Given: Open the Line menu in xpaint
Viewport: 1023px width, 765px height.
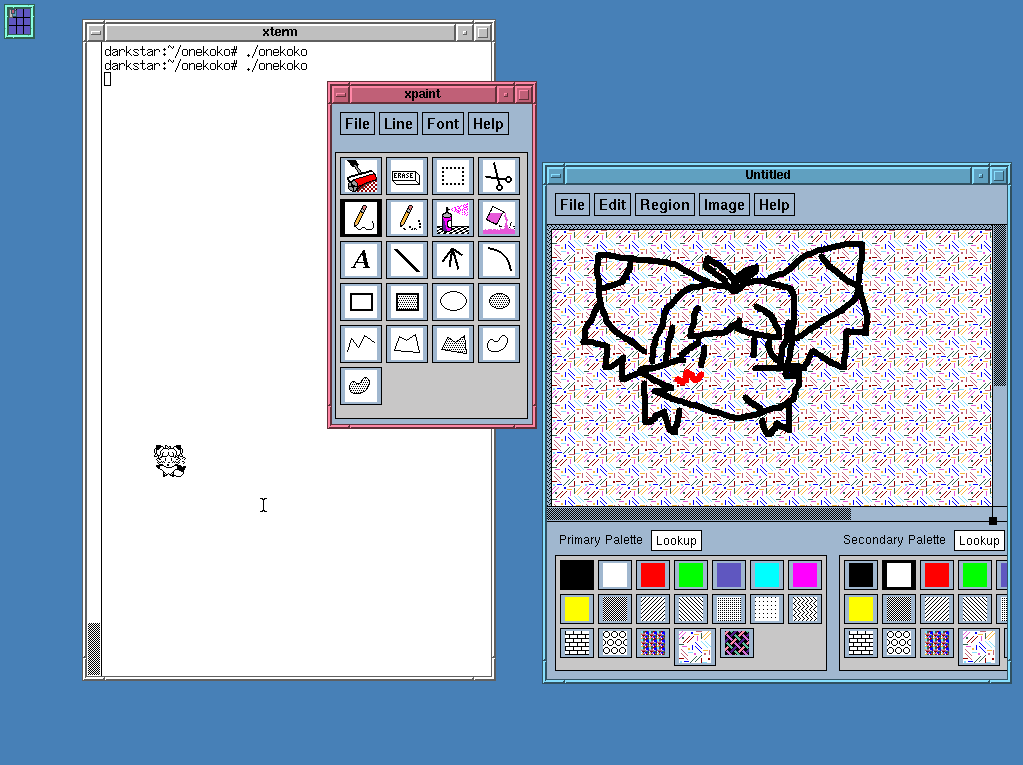Looking at the screenshot, I should point(398,124).
